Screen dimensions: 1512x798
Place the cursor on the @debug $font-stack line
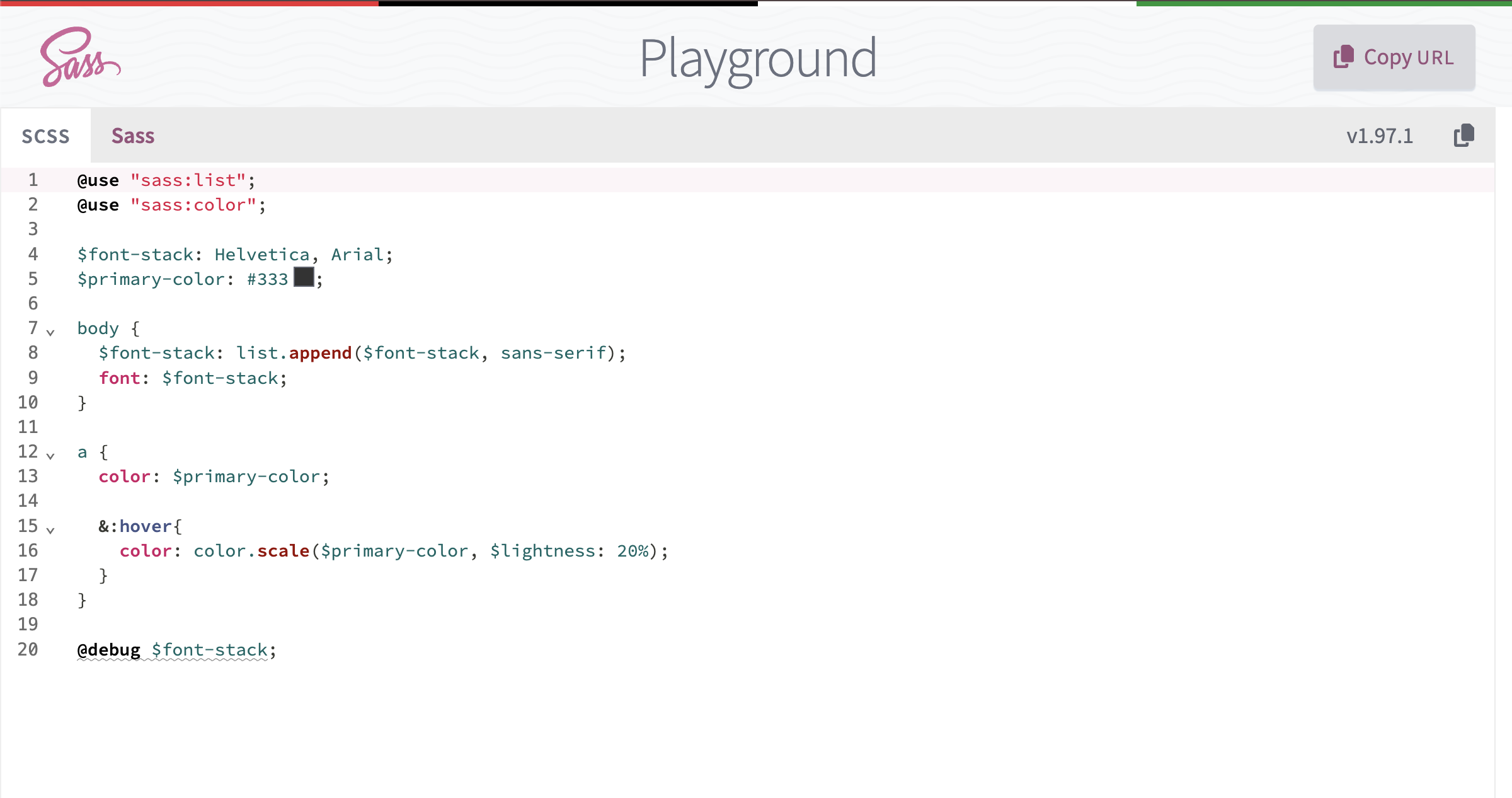[x=176, y=650]
